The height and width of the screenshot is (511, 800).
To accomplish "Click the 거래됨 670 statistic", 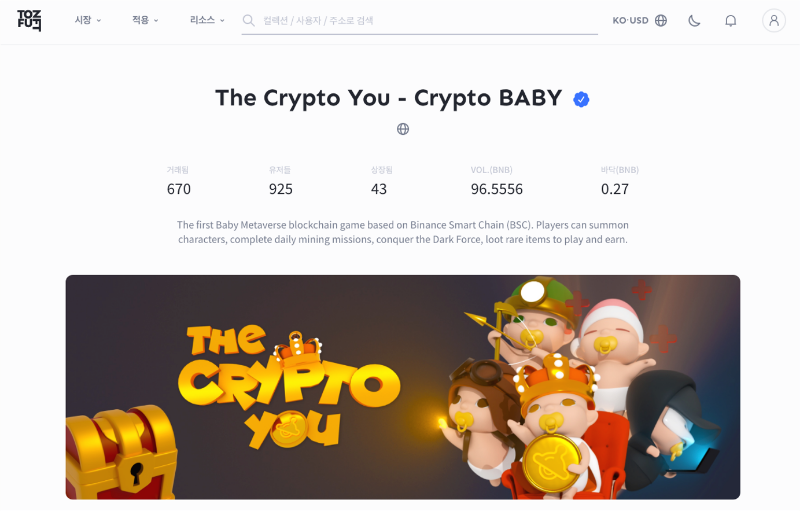I will 179,181.
